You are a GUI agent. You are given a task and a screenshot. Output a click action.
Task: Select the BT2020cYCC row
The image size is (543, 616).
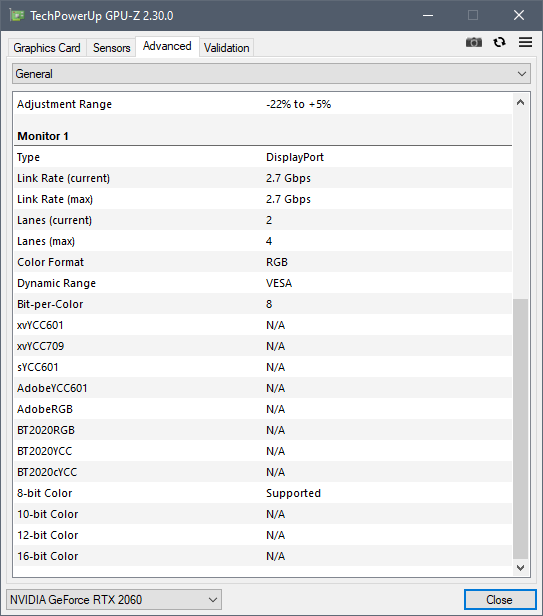(263, 472)
